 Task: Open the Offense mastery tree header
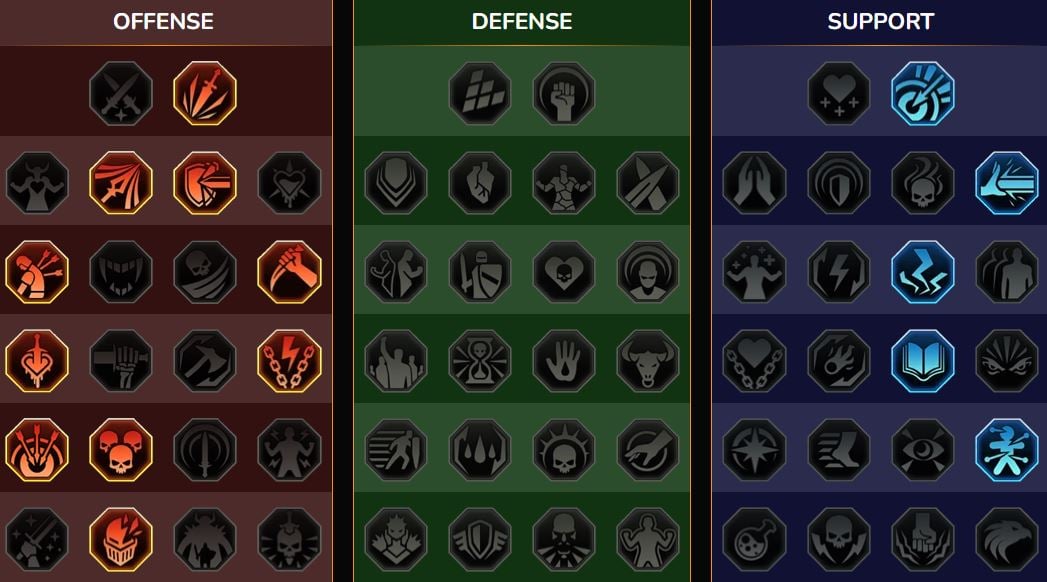pos(164,21)
